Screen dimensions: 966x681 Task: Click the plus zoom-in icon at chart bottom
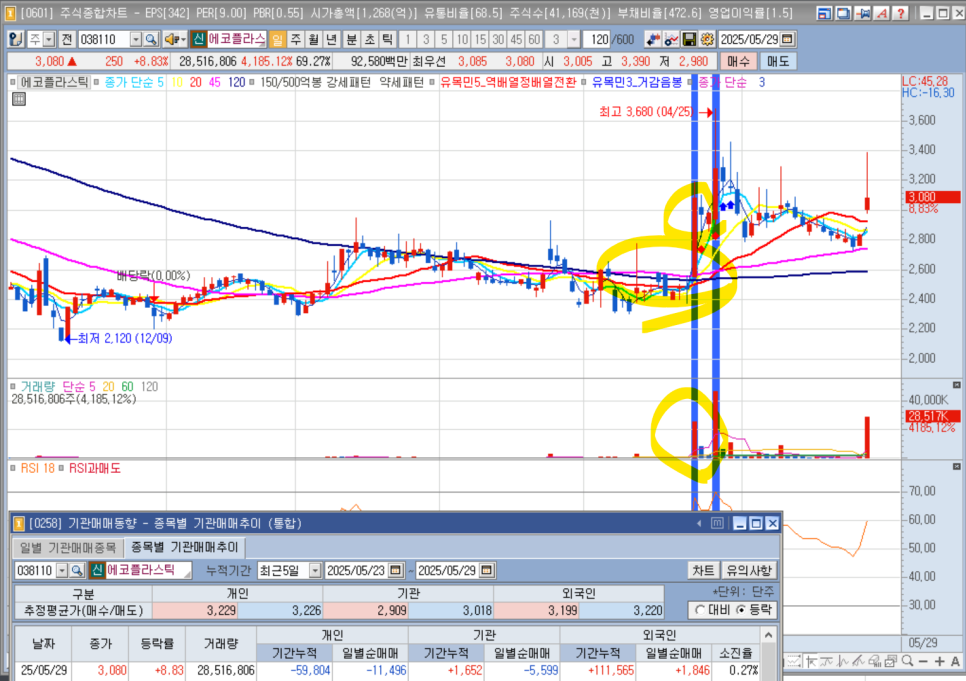939,661
